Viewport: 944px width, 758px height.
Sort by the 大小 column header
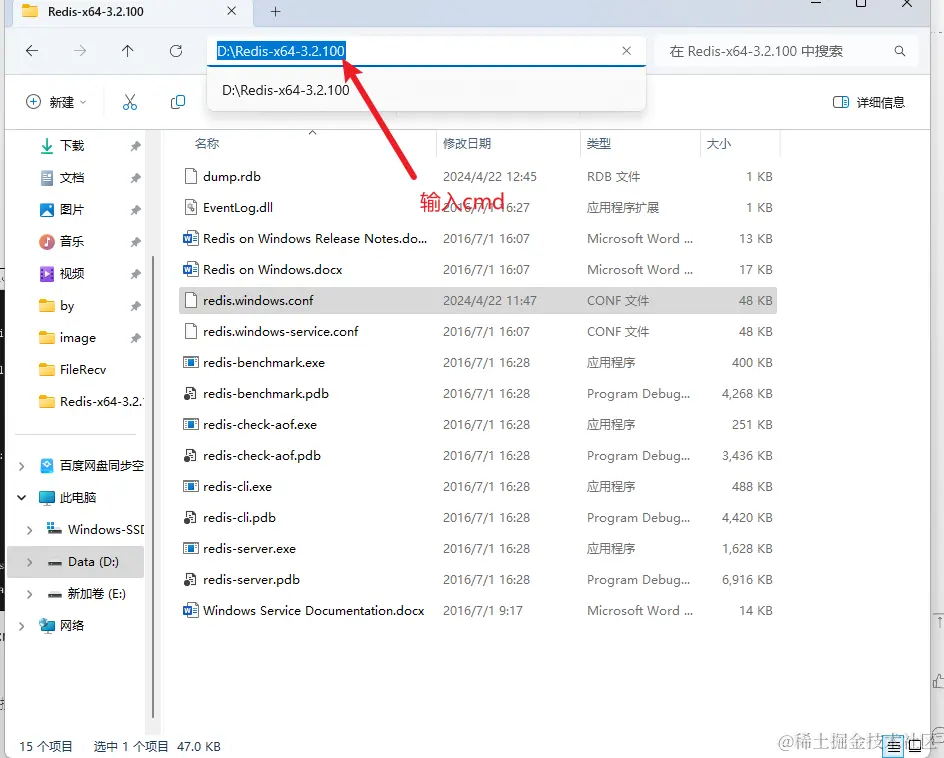[x=719, y=143]
